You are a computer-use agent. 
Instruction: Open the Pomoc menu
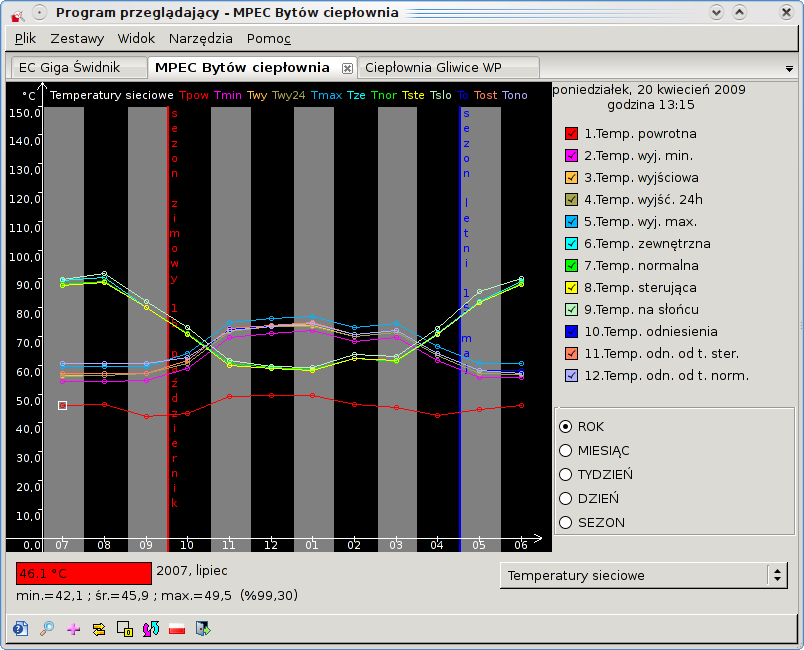coord(269,38)
